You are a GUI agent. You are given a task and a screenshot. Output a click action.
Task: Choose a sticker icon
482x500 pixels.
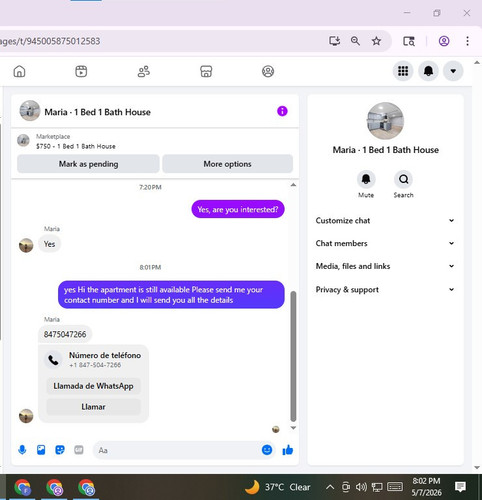click(60, 450)
